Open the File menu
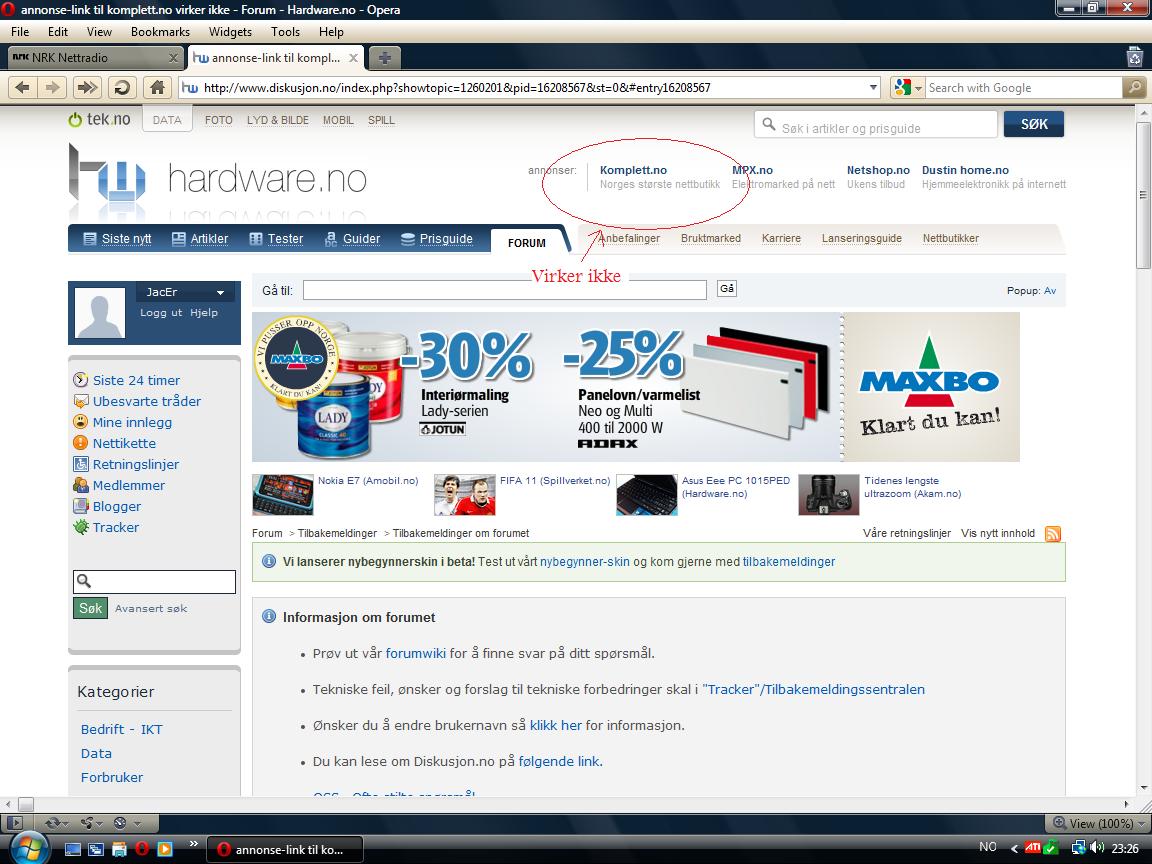Image resolution: width=1152 pixels, height=864 pixels. 20,32
